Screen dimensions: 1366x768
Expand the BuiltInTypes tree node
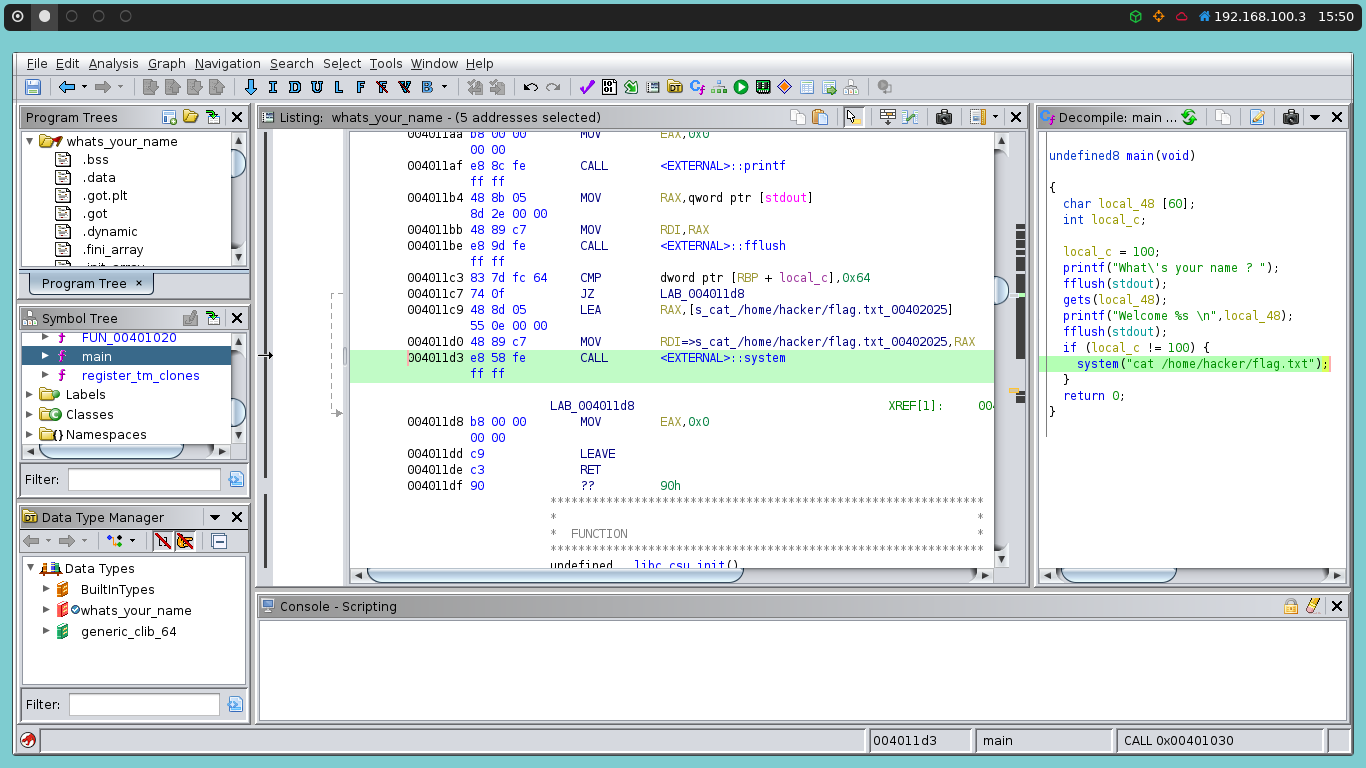46,589
